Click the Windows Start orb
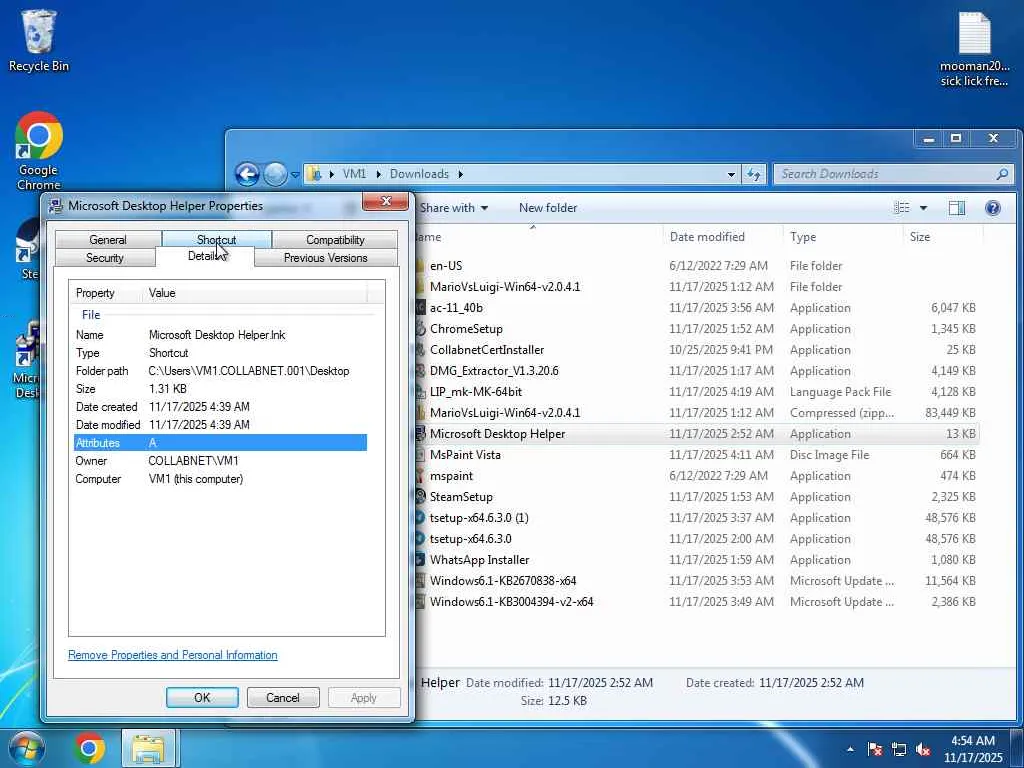Image resolution: width=1024 pixels, height=768 pixels. pos(26,748)
